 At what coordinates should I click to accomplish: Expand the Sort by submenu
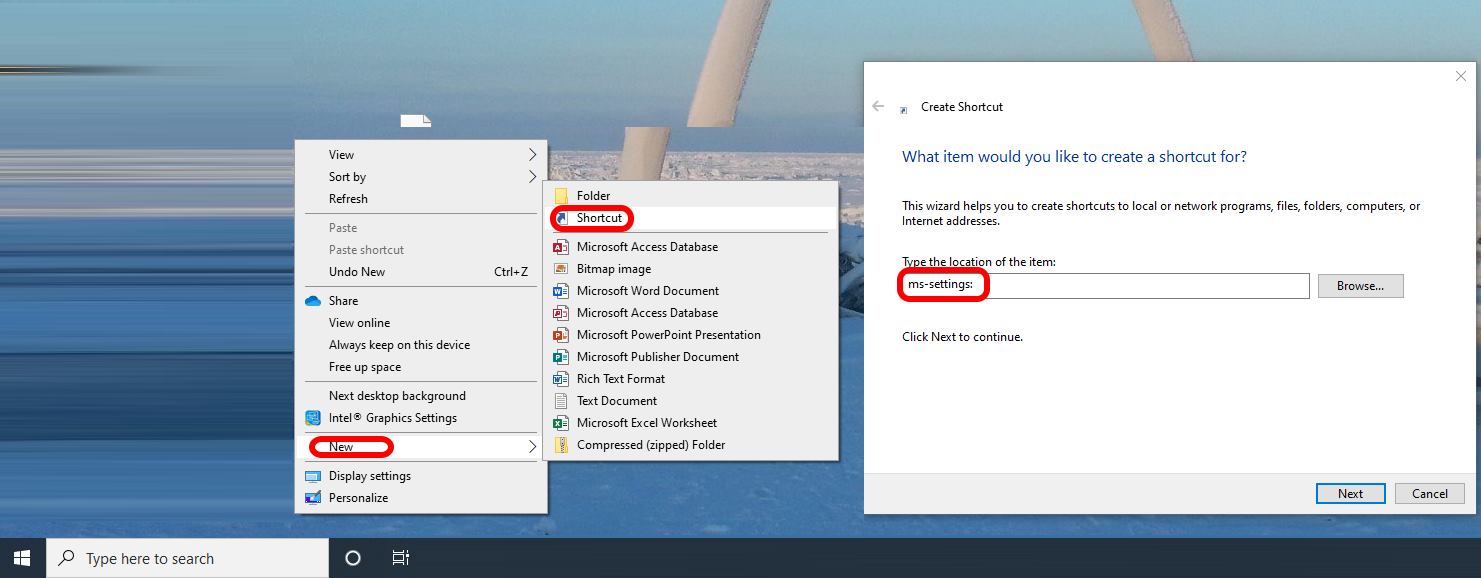346,176
